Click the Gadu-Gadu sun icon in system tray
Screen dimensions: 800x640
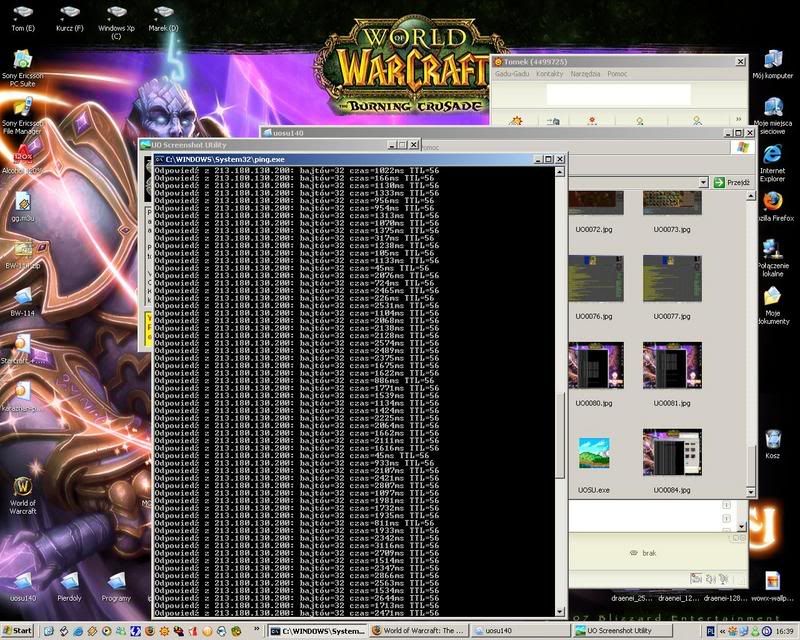pos(733,631)
